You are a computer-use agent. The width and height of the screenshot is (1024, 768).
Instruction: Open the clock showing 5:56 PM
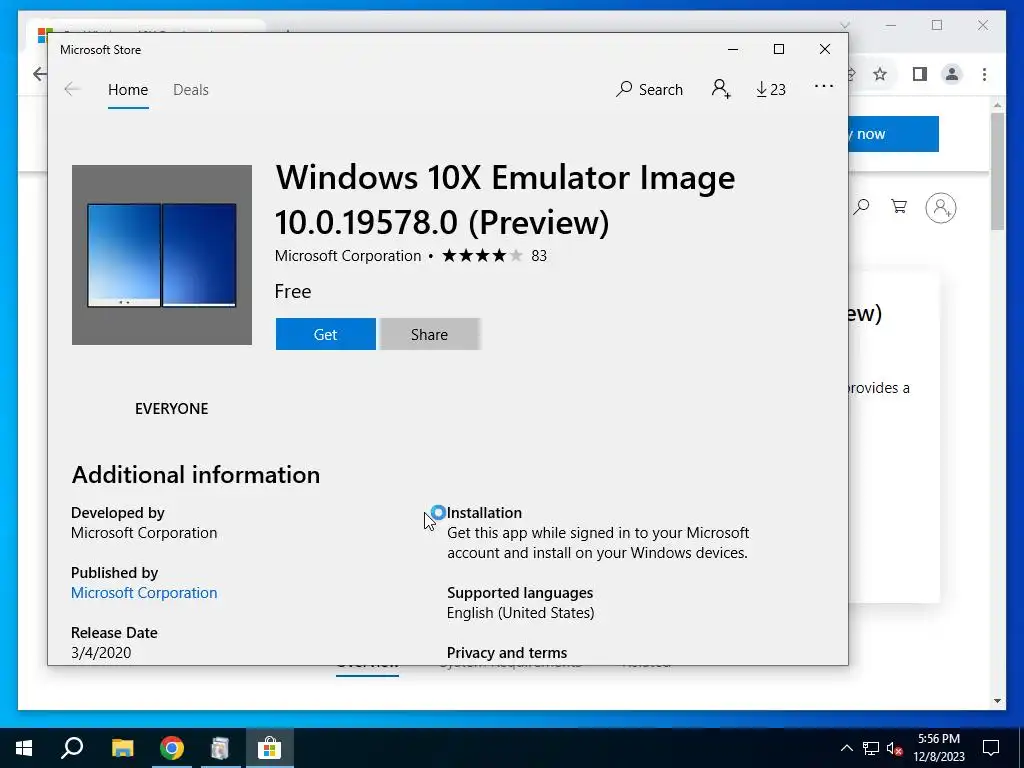point(939,748)
